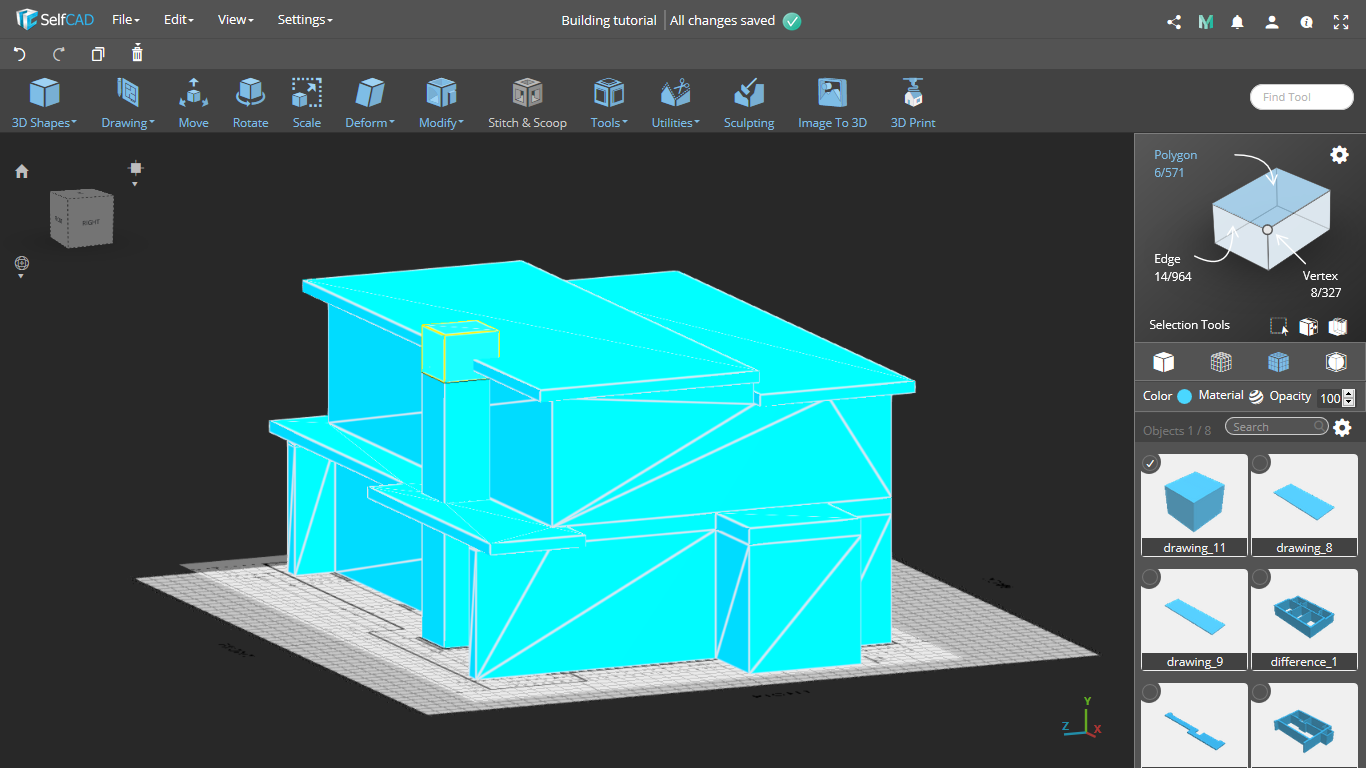Screen dimensions: 1366x768
Task: Select the drawing_8 thumbnail
Action: [x=1304, y=505]
